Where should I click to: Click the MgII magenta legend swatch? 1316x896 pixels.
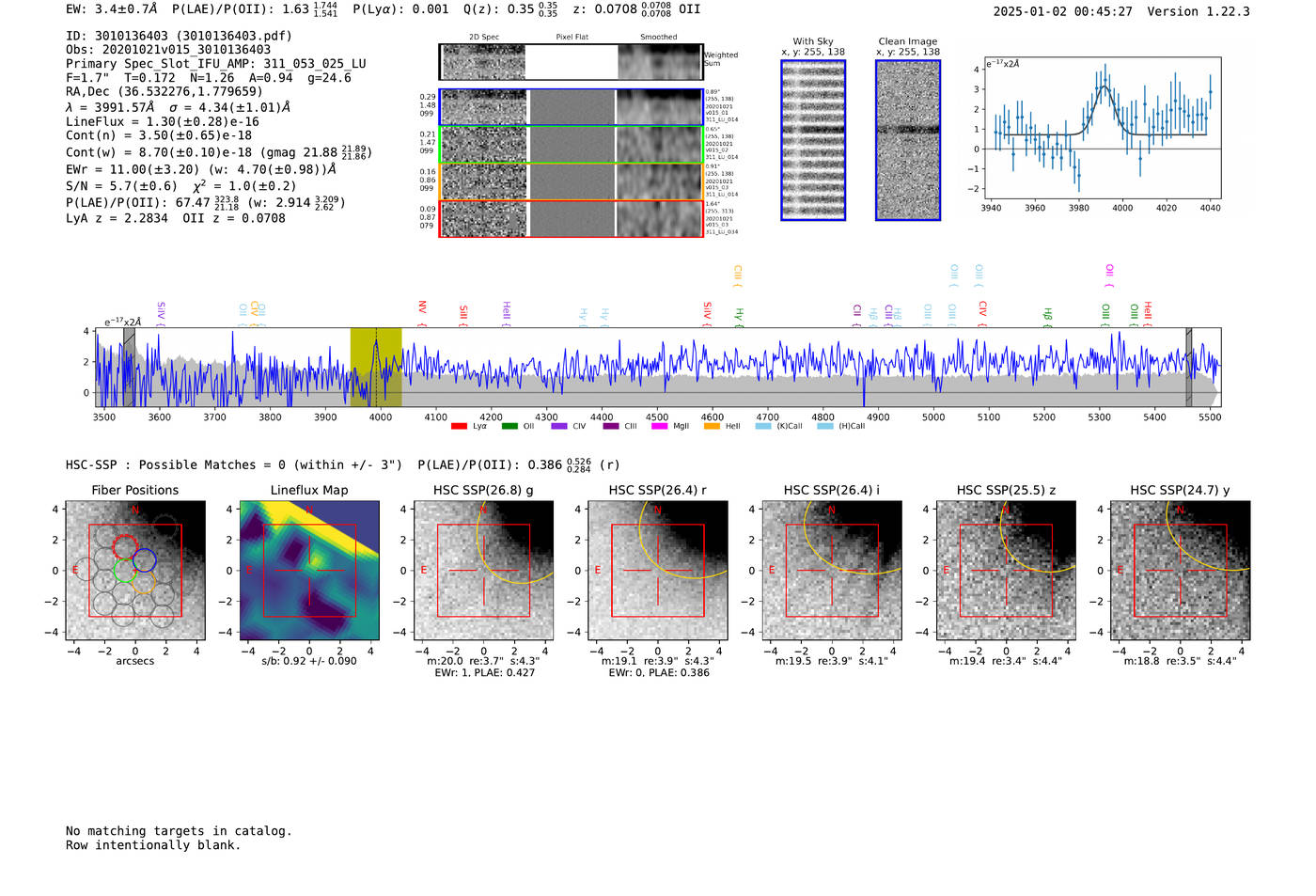(659, 427)
